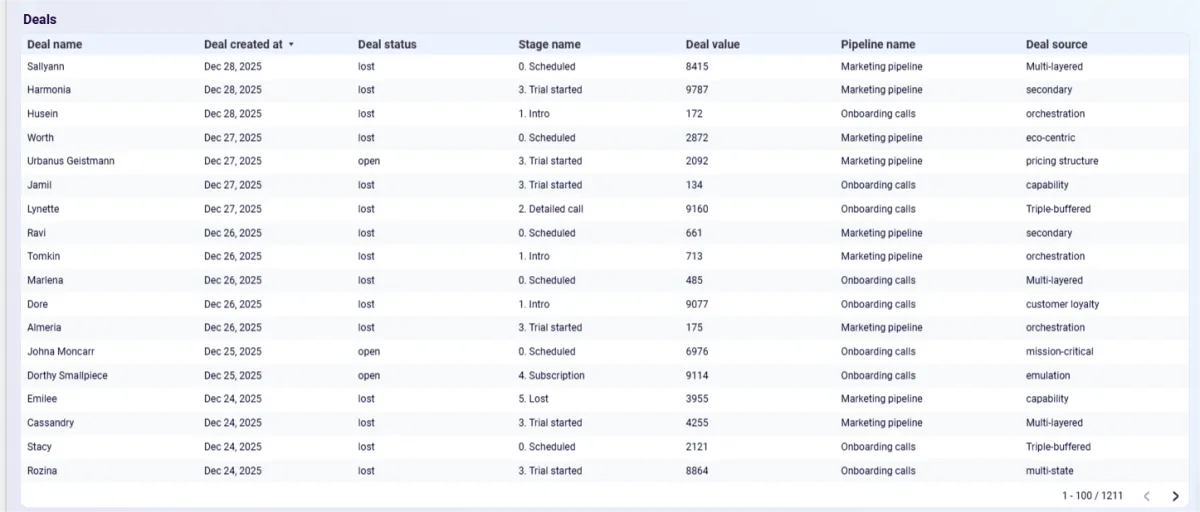The width and height of the screenshot is (1200, 512).
Task: Click the Deals table title
Action: tap(40, 19)
